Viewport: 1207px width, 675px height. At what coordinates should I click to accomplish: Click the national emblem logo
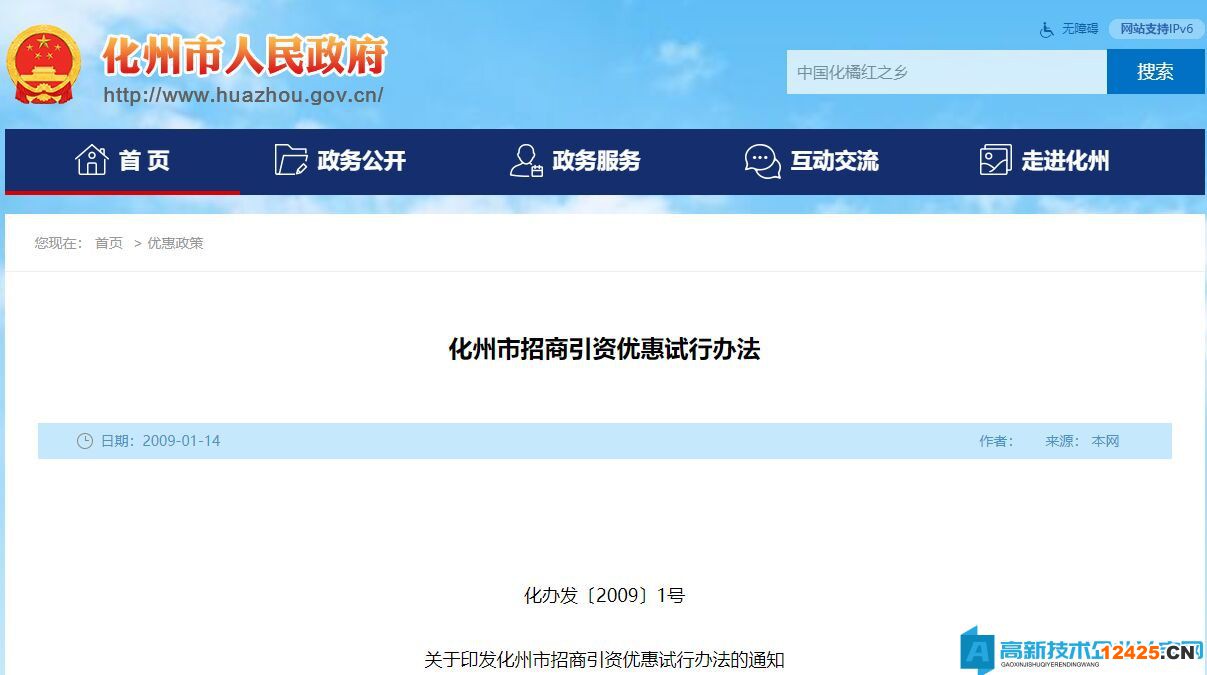(x=42, y=64)
